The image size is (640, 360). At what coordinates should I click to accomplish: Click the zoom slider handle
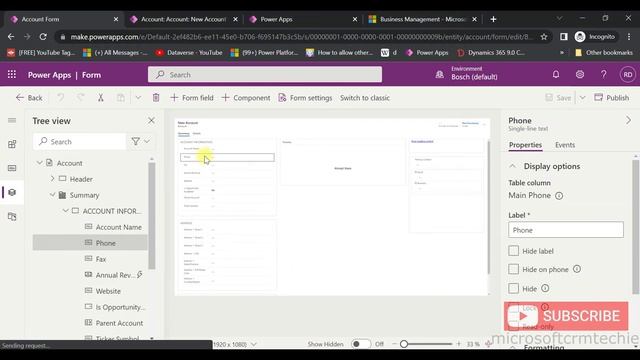[x=404, y=344]
